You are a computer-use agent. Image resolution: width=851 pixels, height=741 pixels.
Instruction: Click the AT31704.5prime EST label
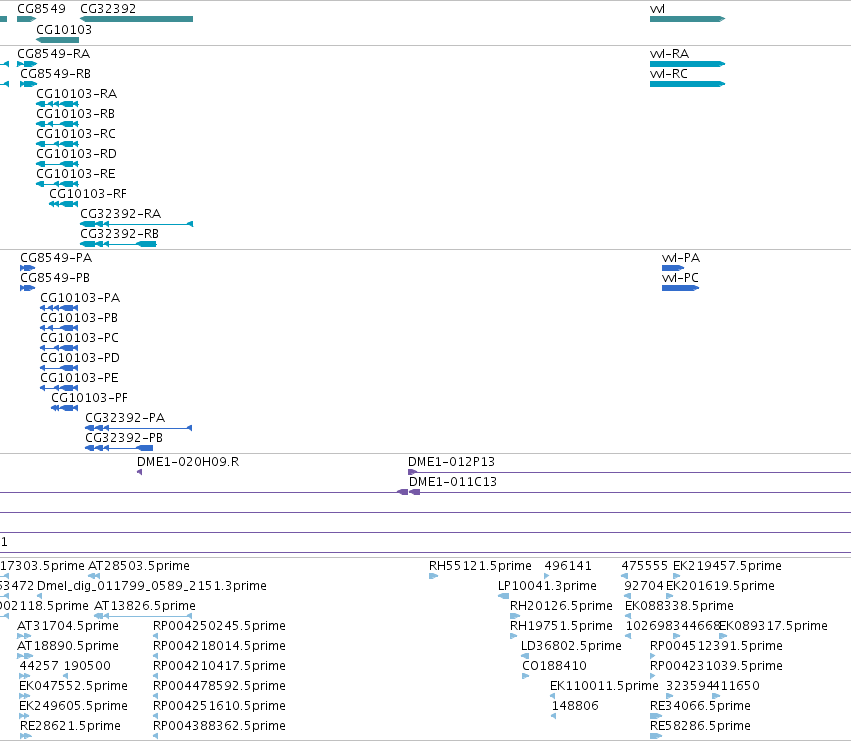click(68, 626)
